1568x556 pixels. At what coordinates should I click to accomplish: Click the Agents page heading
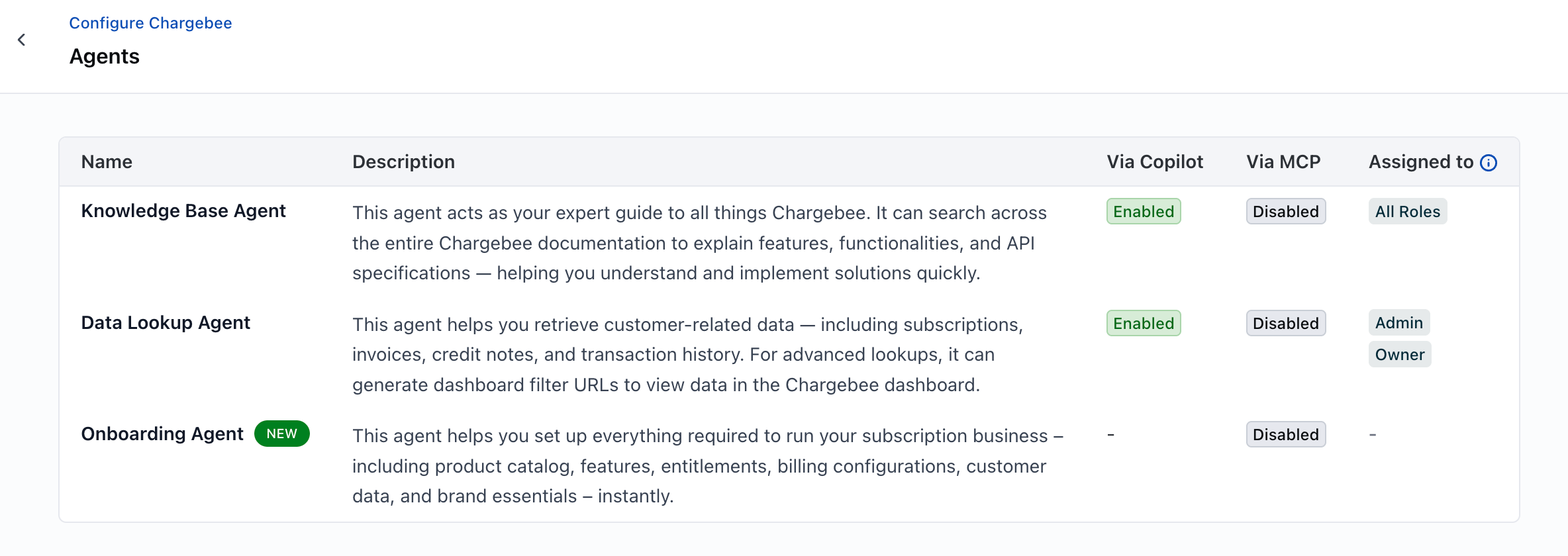(104, 56)
